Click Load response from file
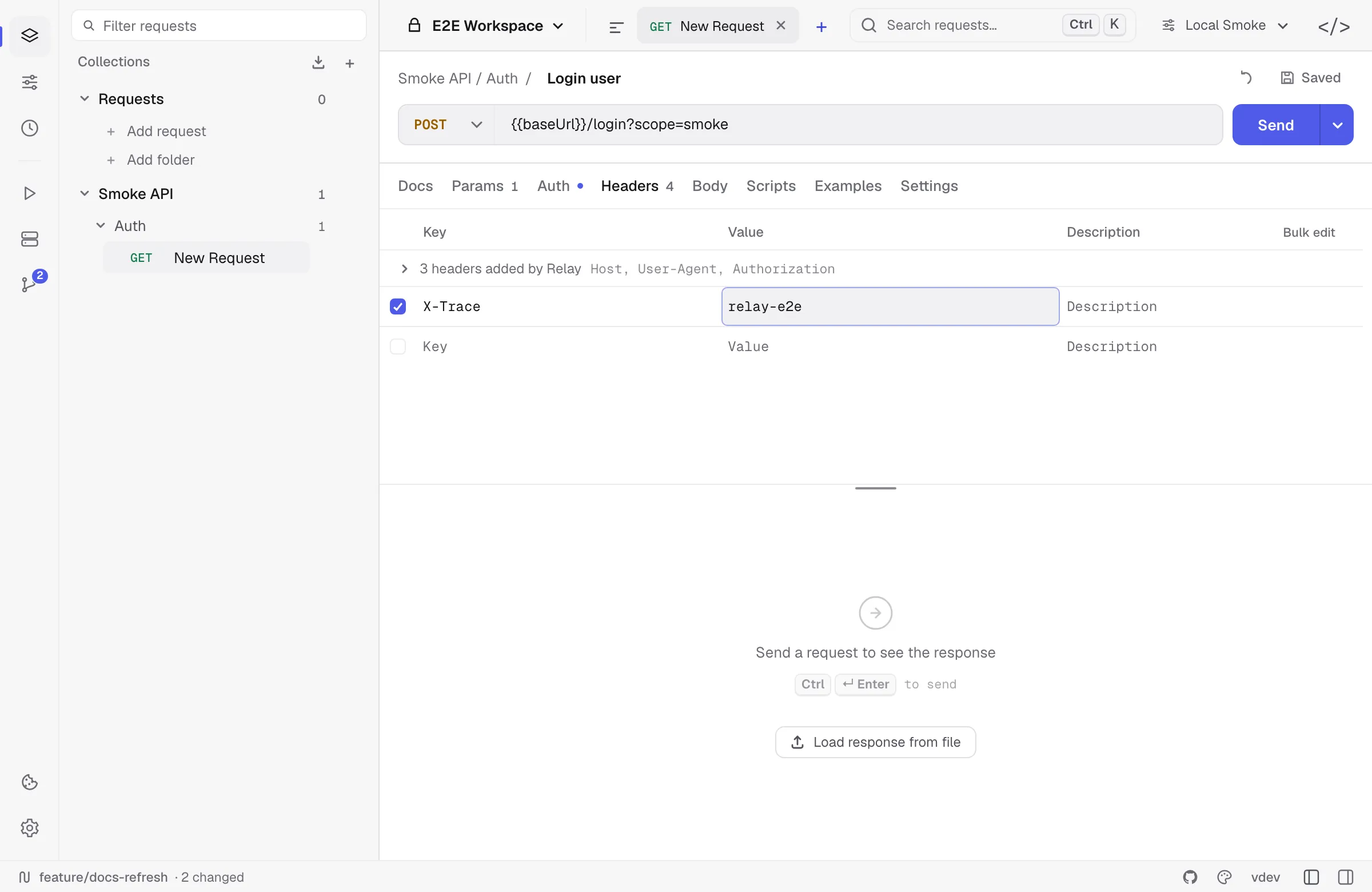Image resolution: width=1372 pixels, height=892 pixels. click(x=875, y=742)
